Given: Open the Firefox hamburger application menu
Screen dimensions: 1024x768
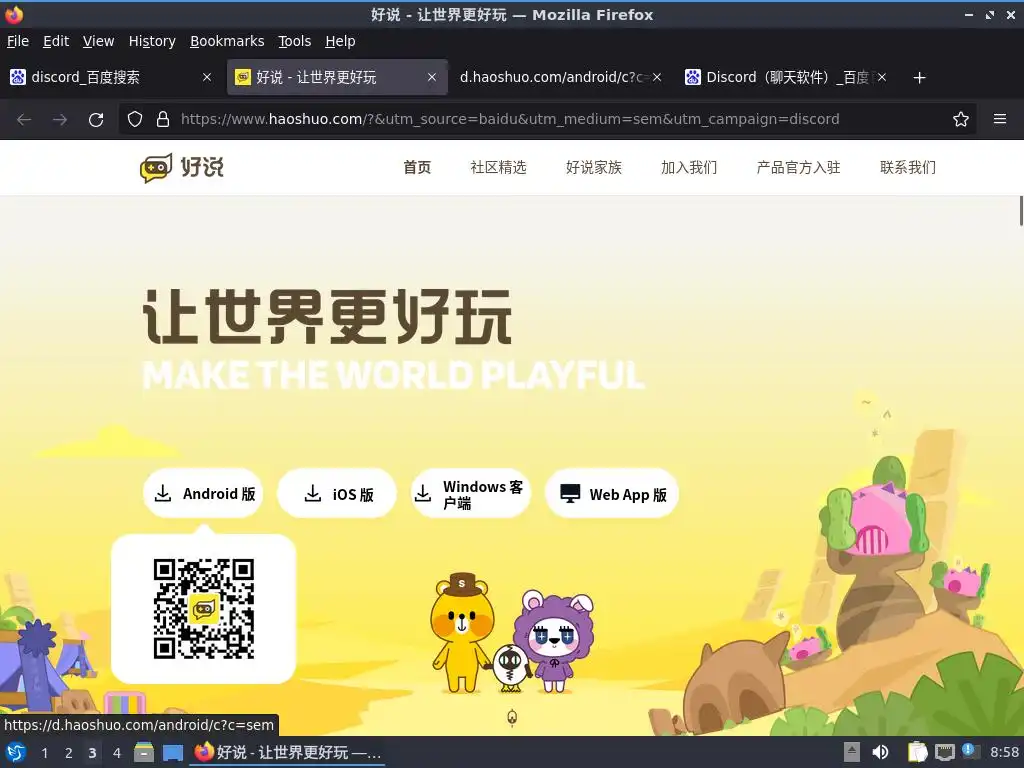Looking at the screenshot, I should click(x=1000, y=119).
